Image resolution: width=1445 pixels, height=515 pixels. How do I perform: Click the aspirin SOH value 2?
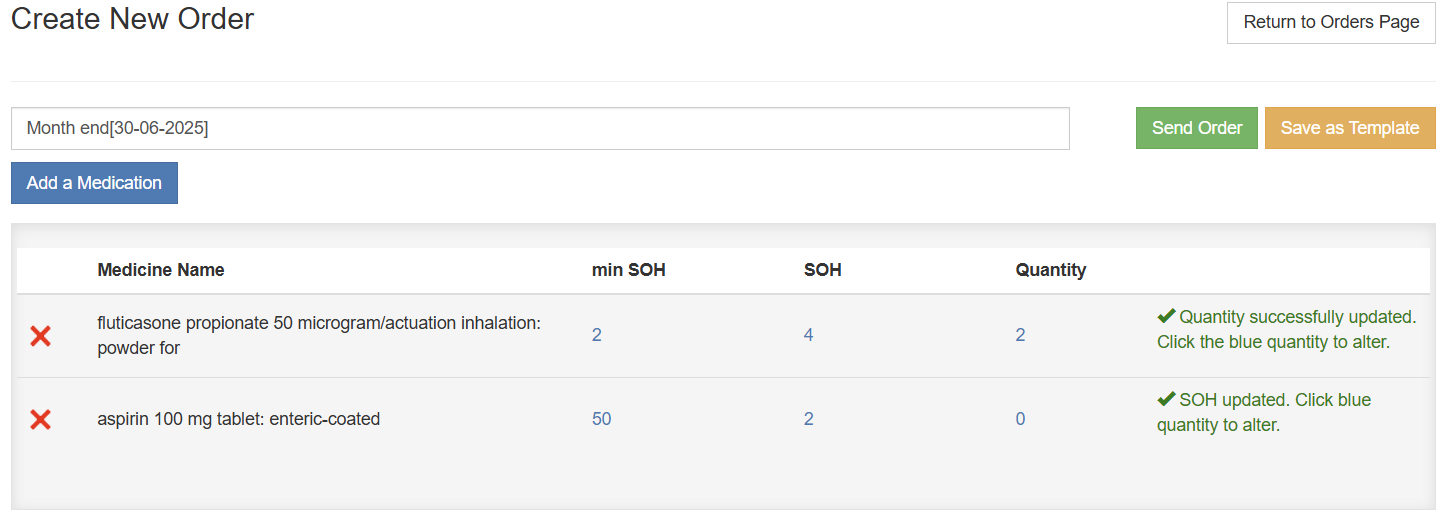(809, 419)
